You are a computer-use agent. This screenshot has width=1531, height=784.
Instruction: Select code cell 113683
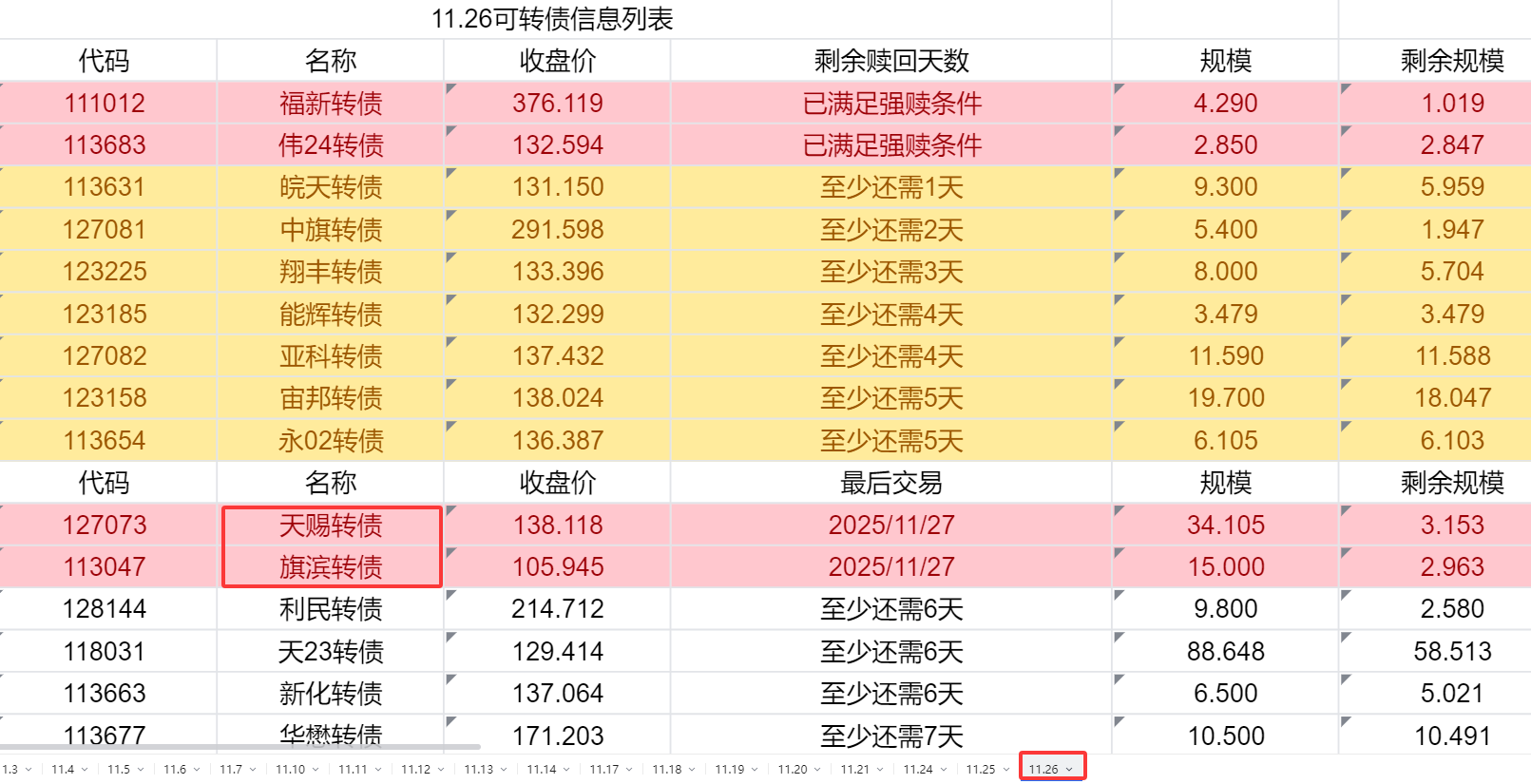click(x=105, y=144)
